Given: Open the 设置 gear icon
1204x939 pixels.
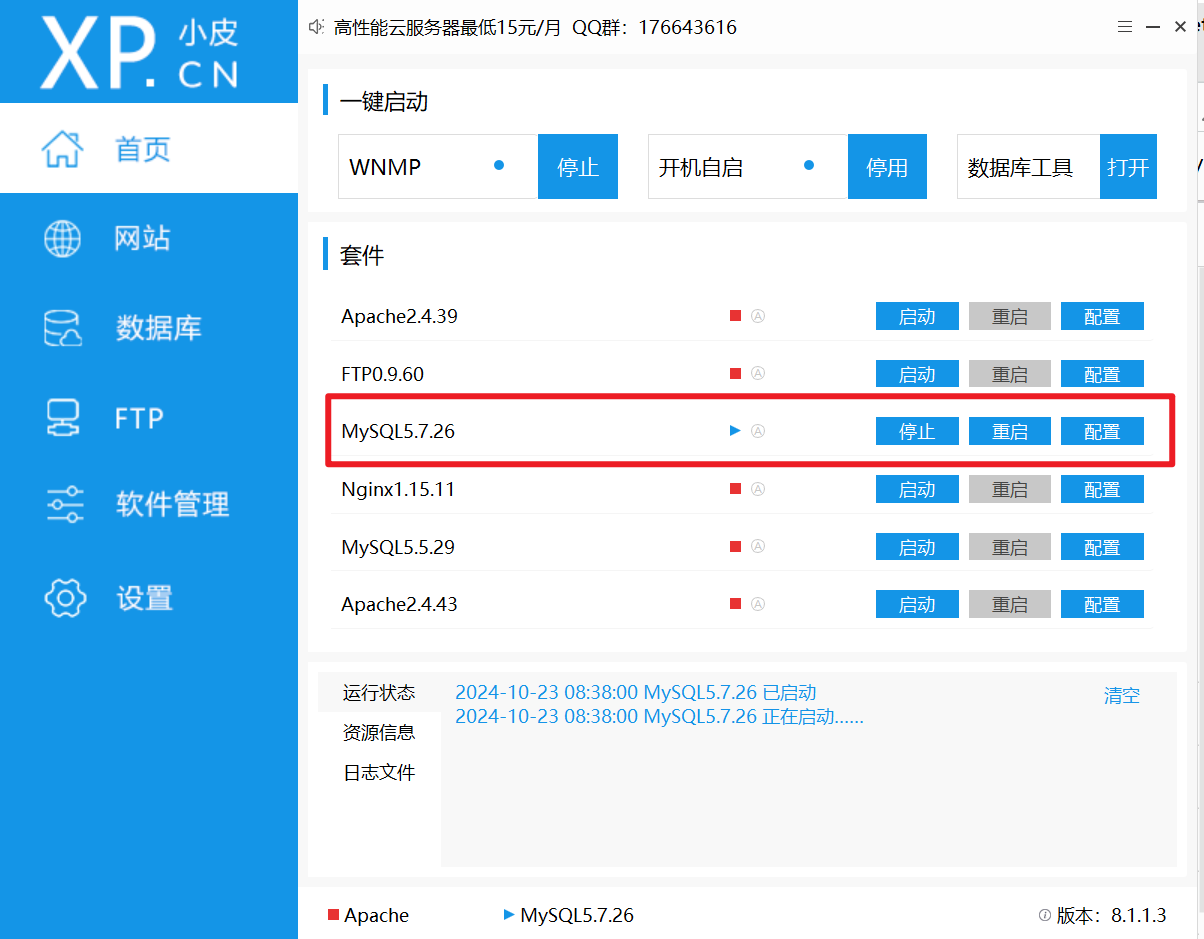Looking at the screenshot, I should coord(65,598).
